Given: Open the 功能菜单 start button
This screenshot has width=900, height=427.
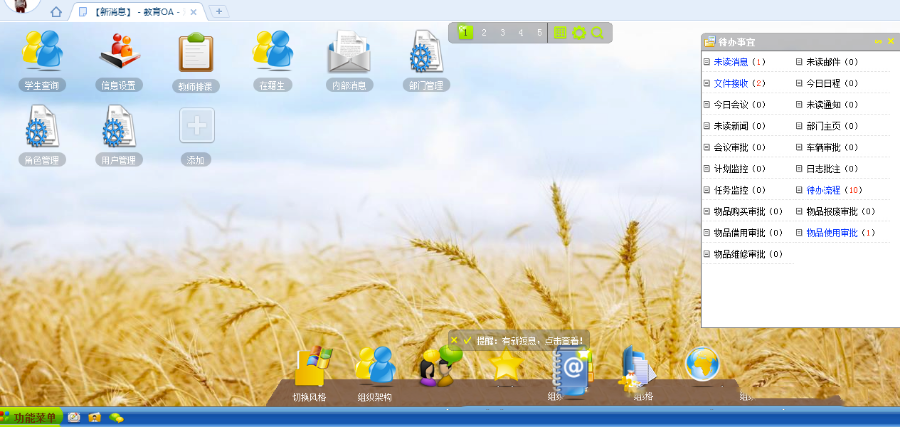Looking at the screenshot, I should [31, 417].
